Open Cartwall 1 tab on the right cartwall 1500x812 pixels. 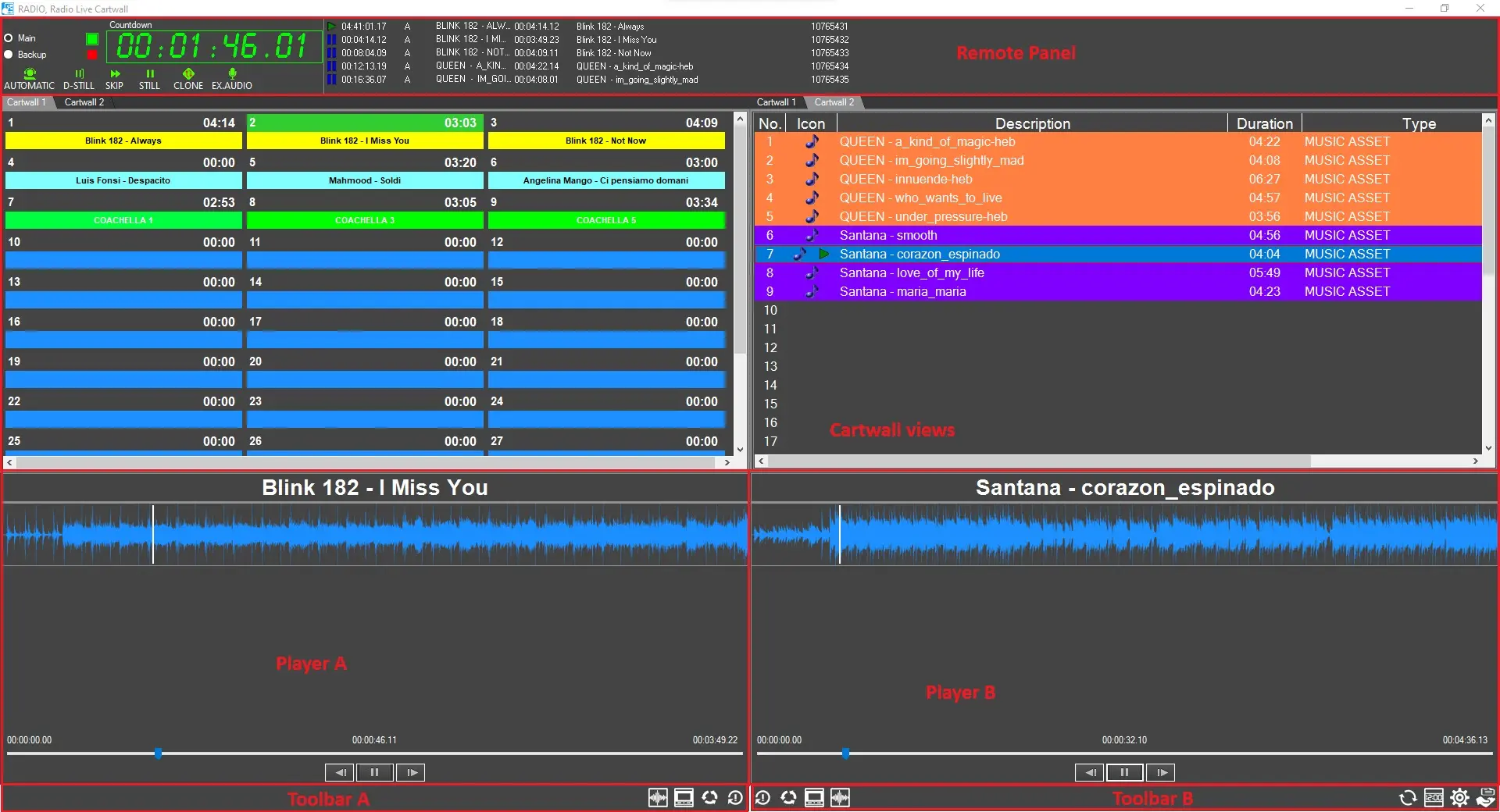click(776, 102)
